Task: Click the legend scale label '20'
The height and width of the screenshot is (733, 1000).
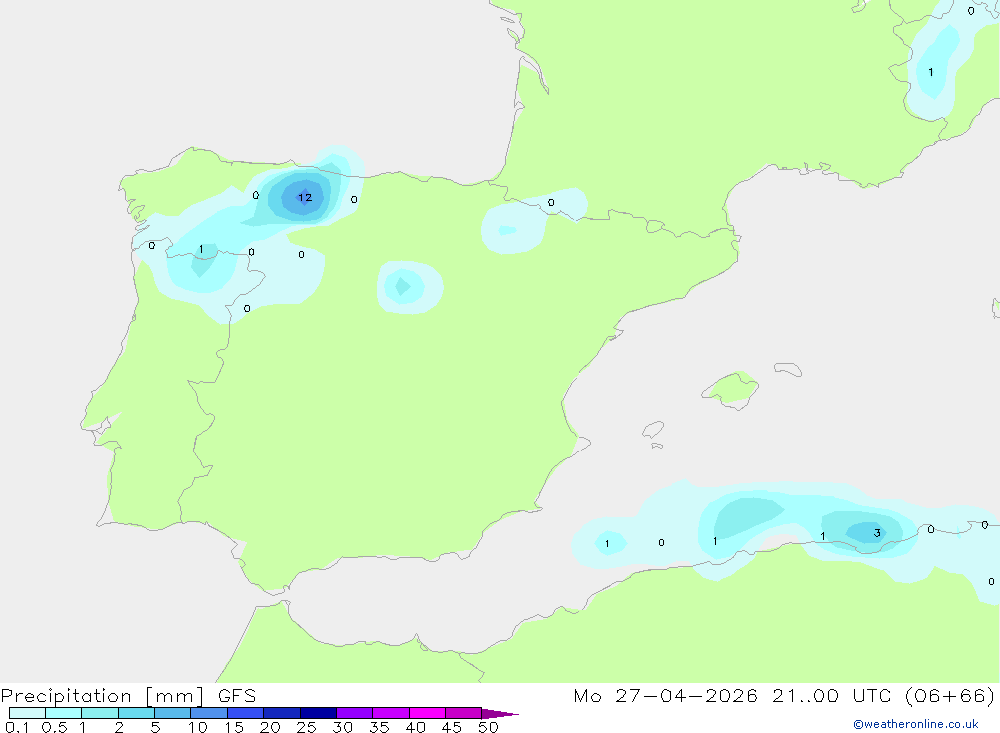Action: [270, 727]
